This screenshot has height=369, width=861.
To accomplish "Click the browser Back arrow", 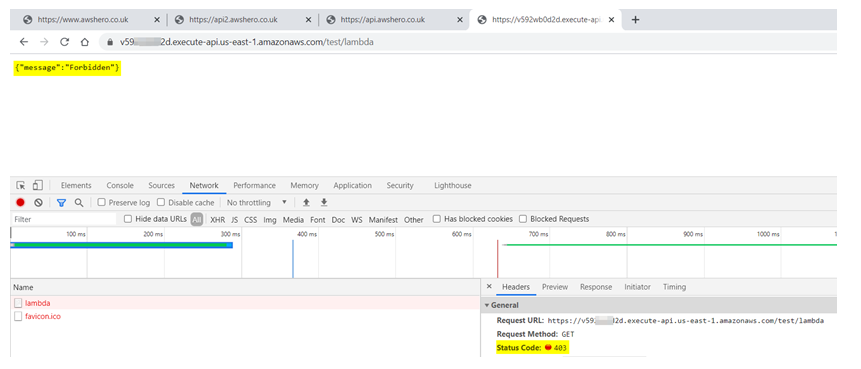I will 24,42.
